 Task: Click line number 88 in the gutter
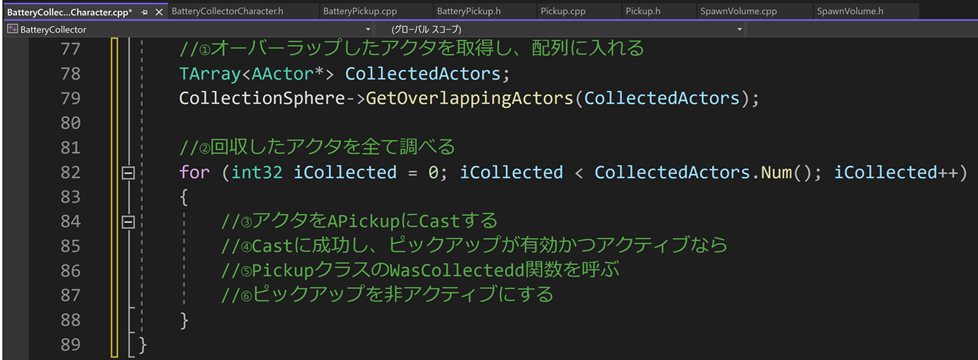coord(70,319)
